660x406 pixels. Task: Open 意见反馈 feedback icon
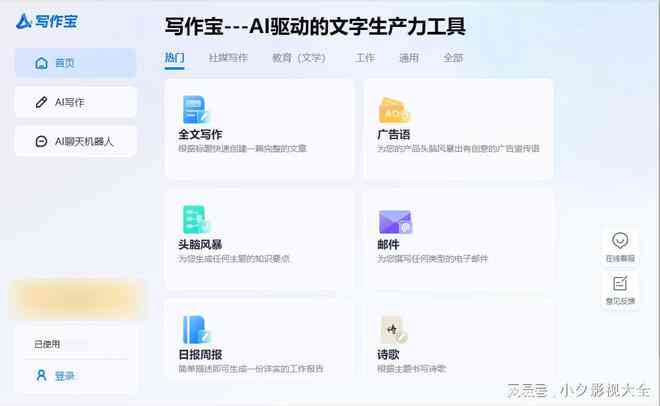pos(620,283)
